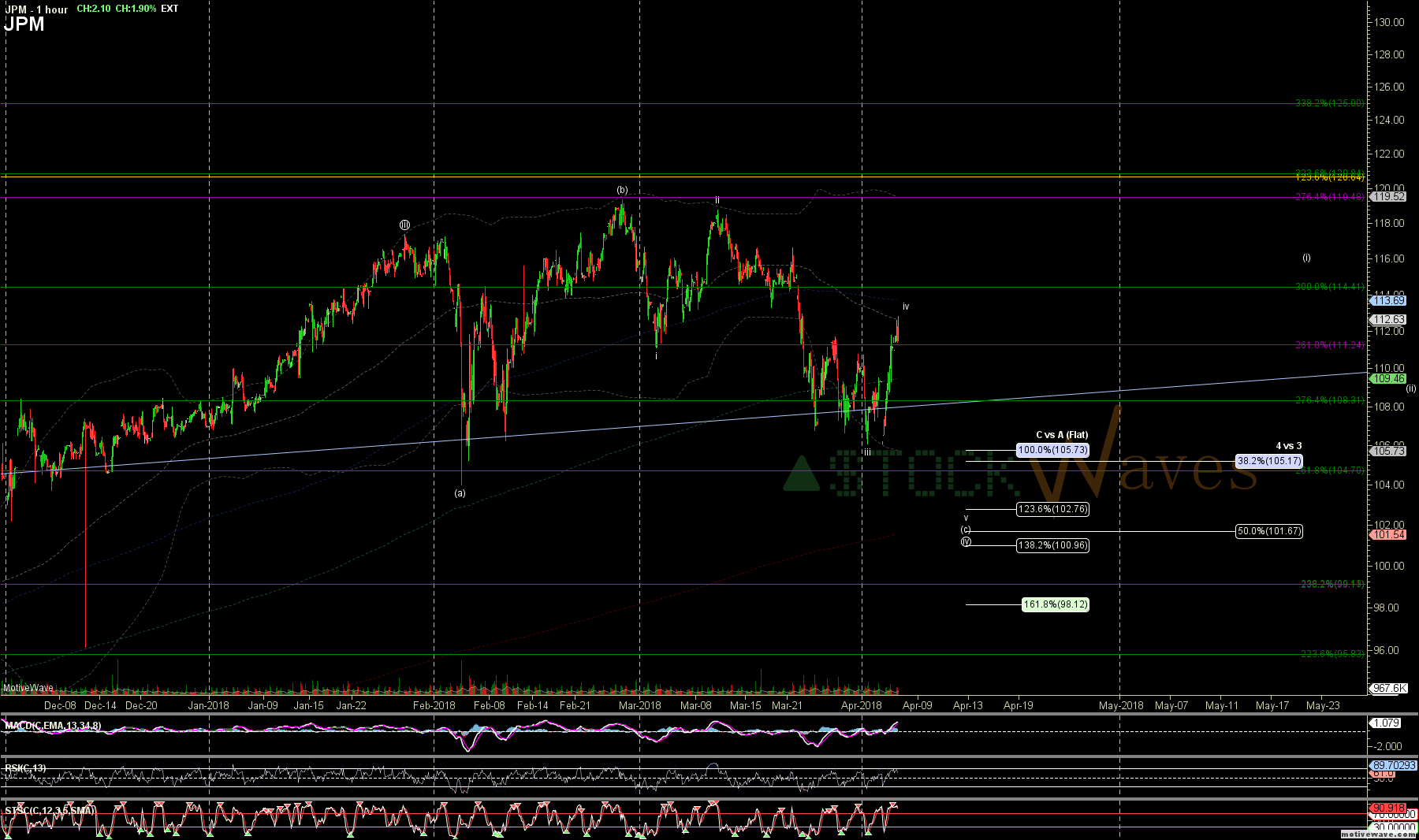
Task: Click the Apr-2018 date on time axis
Action: (862, 705)
